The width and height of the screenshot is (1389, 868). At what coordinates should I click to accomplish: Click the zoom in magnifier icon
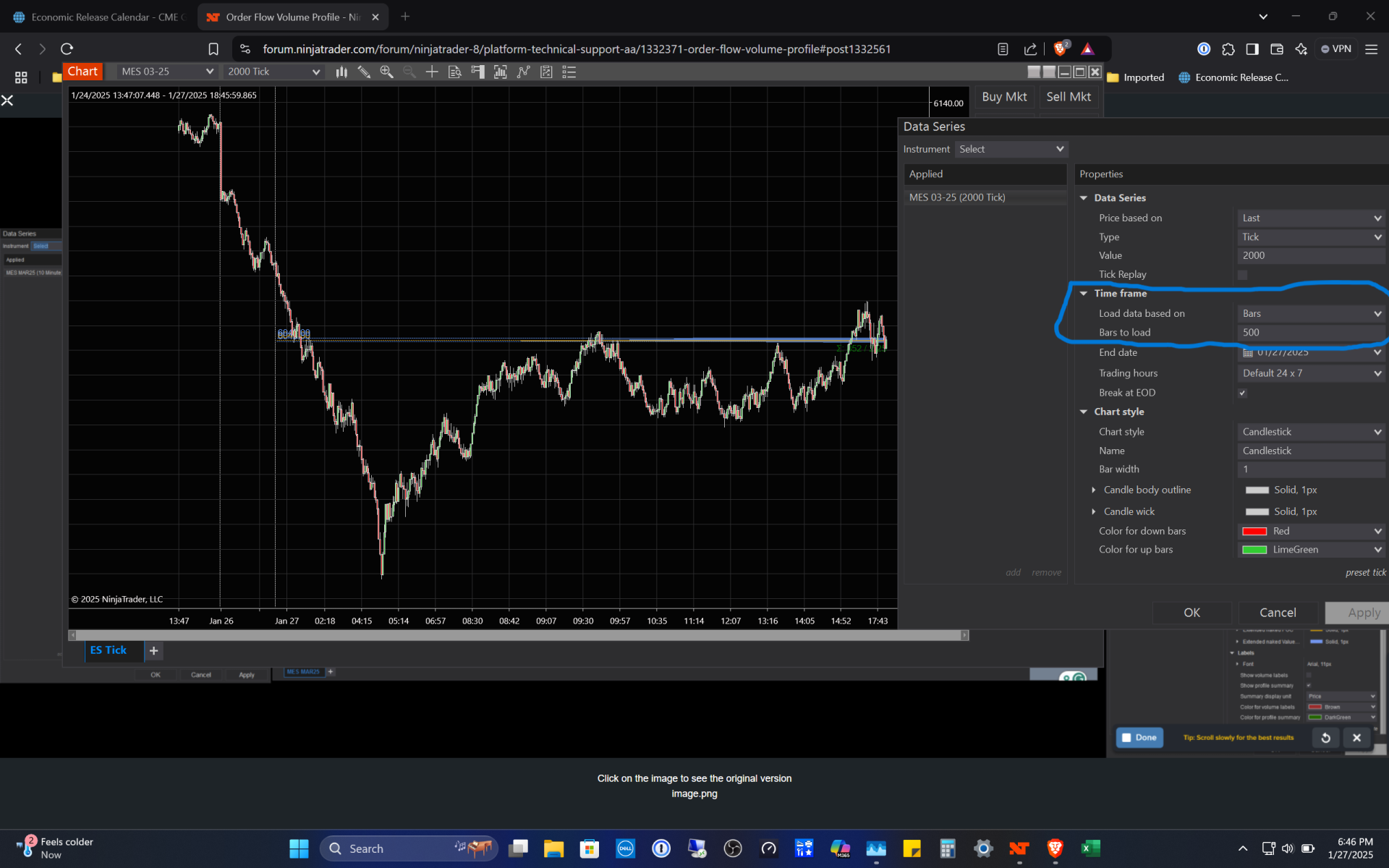pos(386,72)
